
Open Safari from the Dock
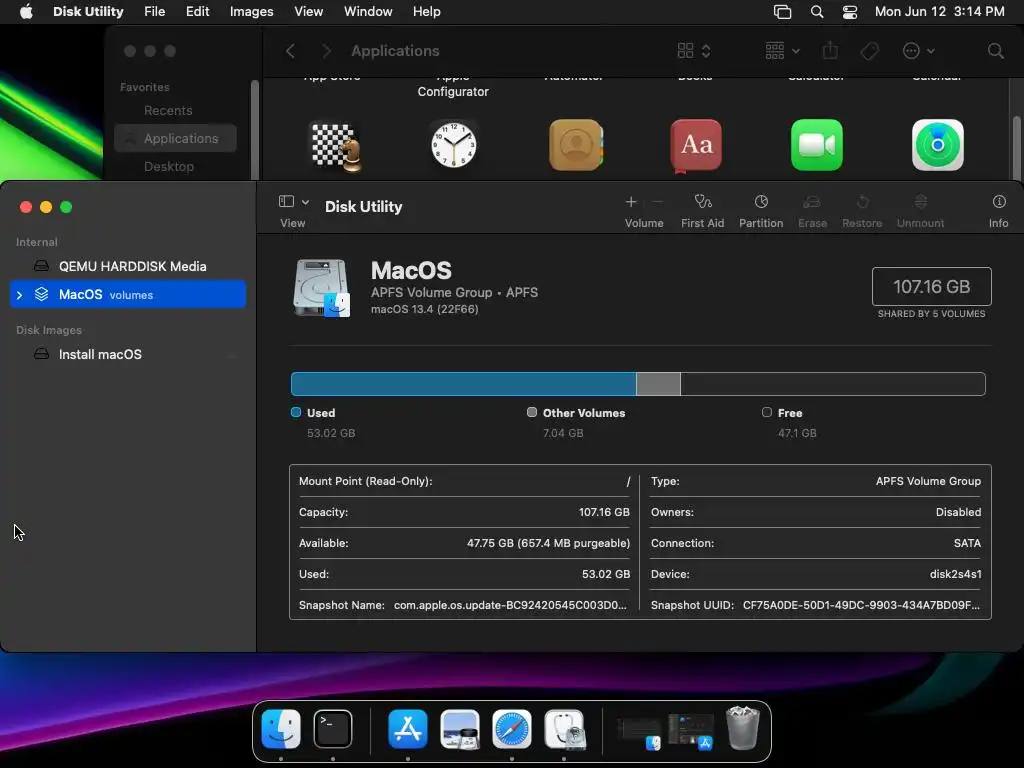(x=511, y=729)
